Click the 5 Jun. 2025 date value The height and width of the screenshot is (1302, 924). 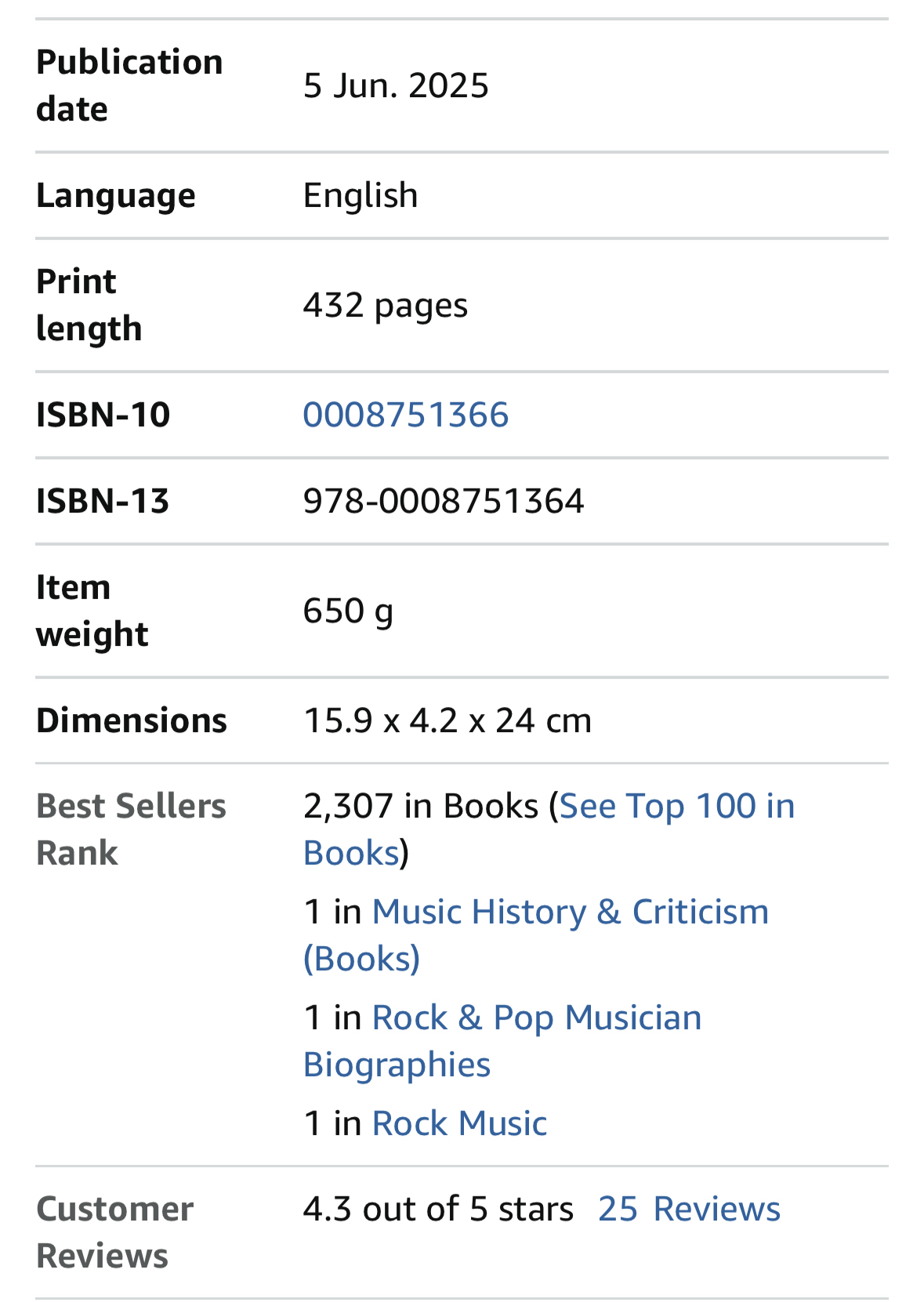[x=396, y=85]
